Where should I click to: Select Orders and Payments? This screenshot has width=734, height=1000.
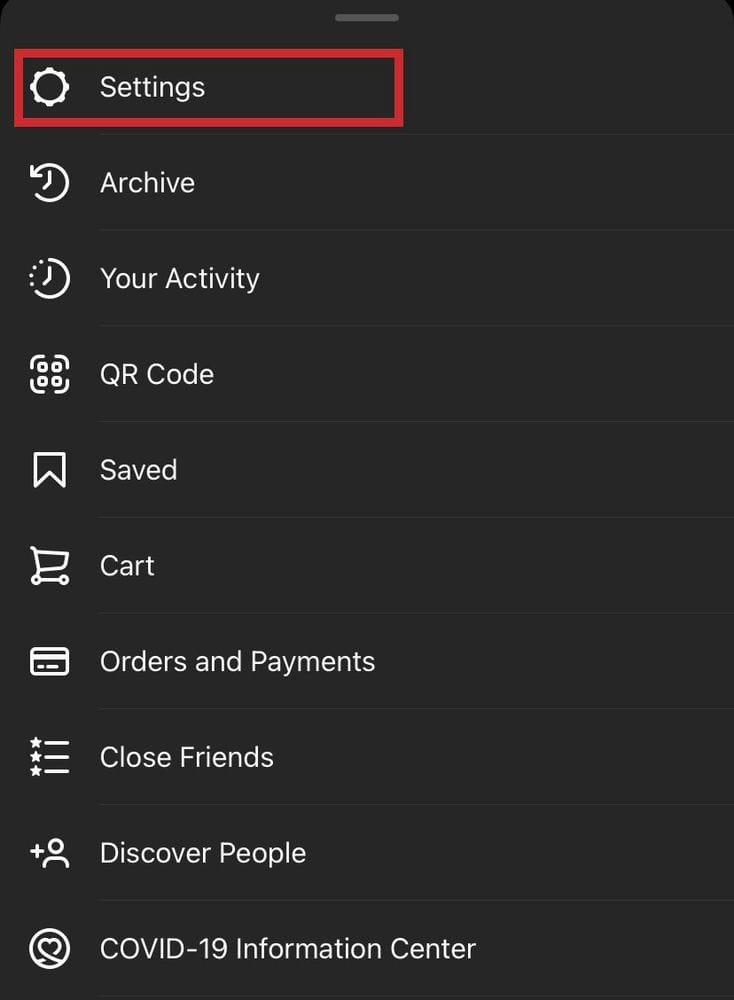click(x=237, y=662)
